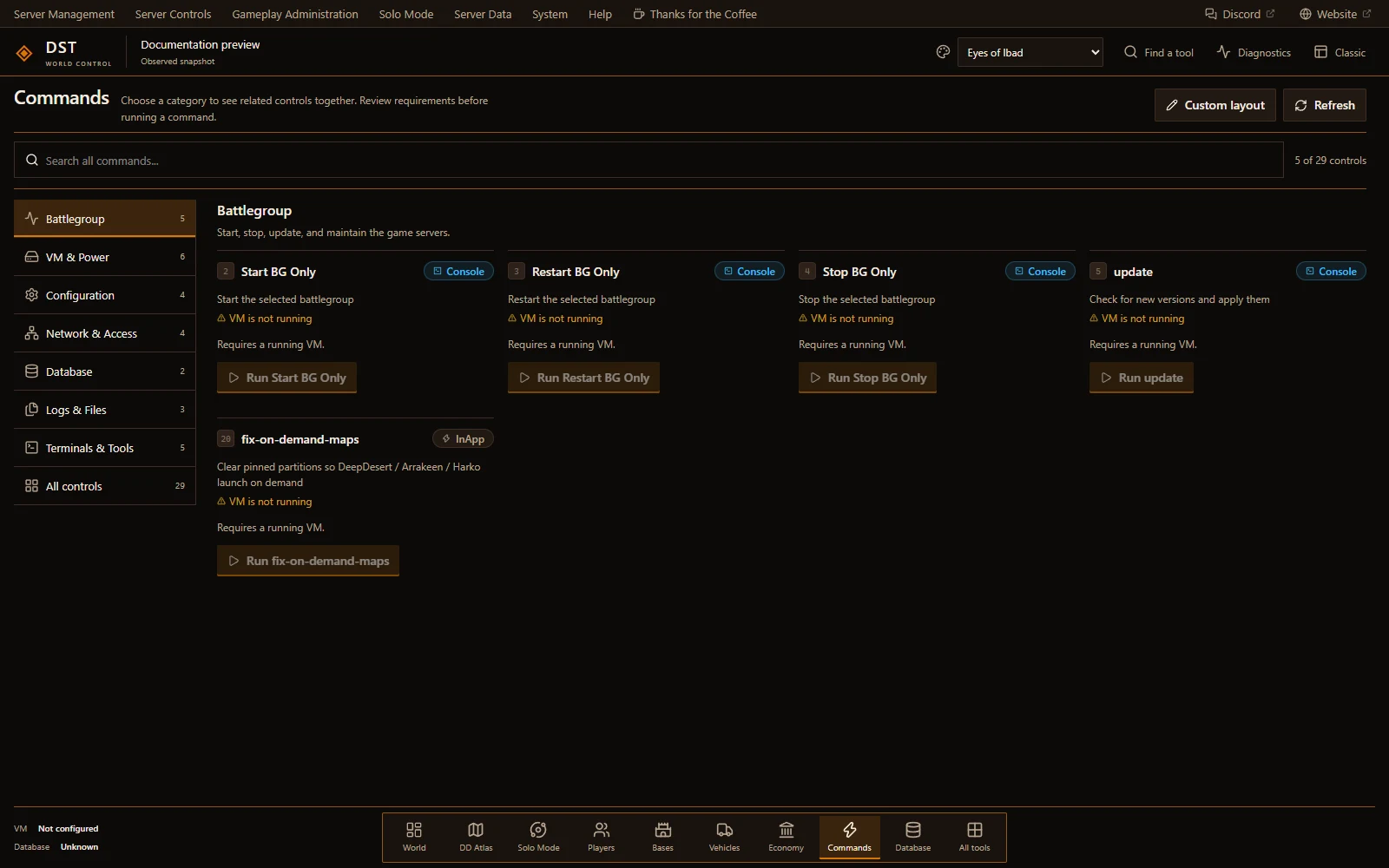
Task: Select the Database category in sidebar
Action: point(104,372)
